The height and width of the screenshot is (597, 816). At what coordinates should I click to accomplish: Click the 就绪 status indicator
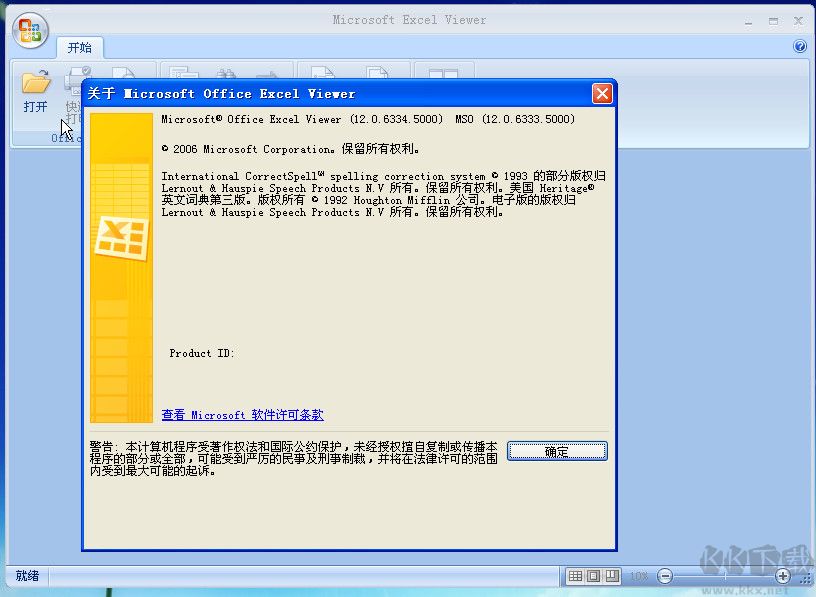(26, 576)
